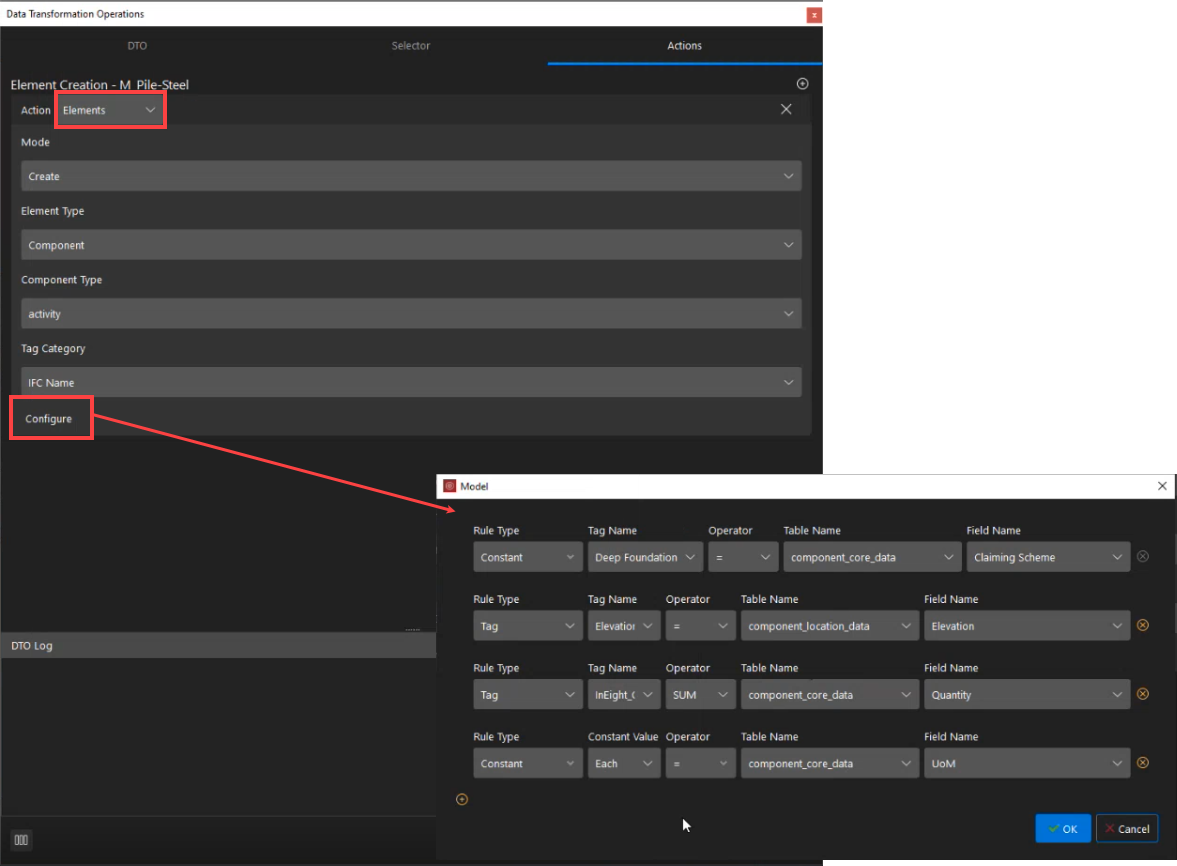Open the Action Elements dropdown
This screenshot has height=866, width=1177.
tap(110, 110)
